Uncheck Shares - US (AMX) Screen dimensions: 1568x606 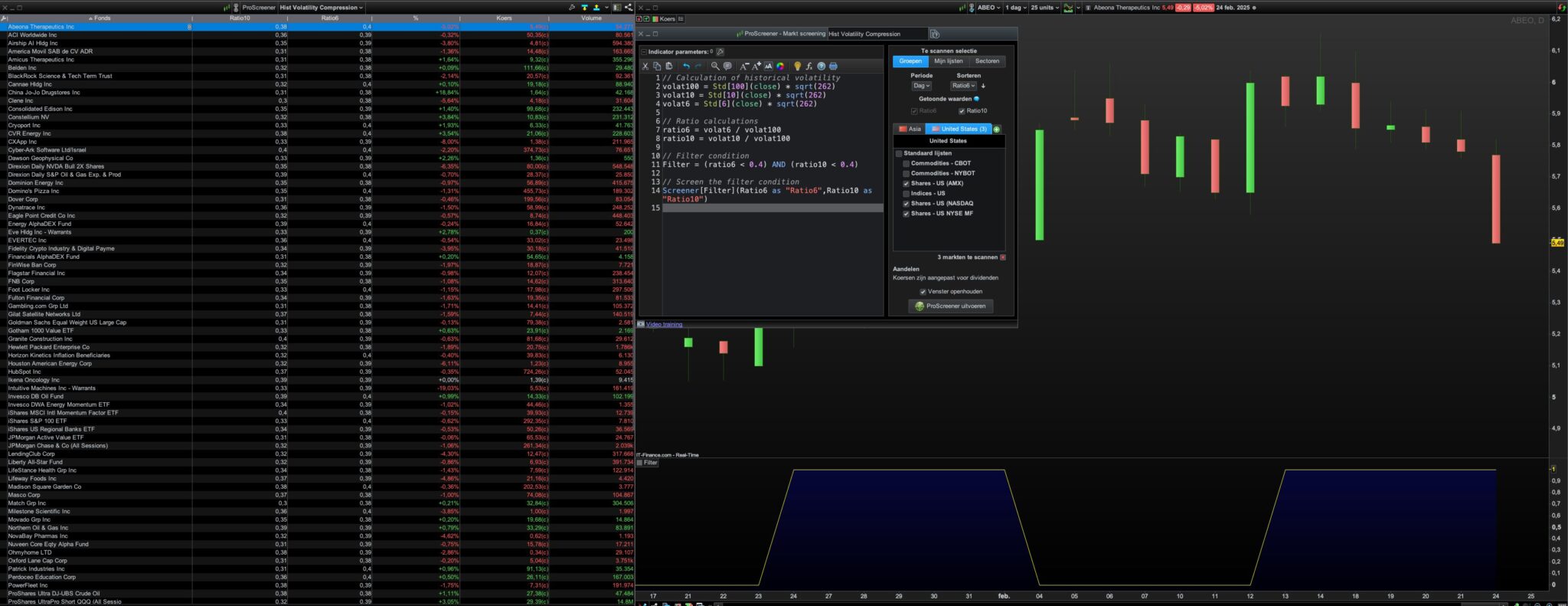pyautogui.click(x=906, y=184)
